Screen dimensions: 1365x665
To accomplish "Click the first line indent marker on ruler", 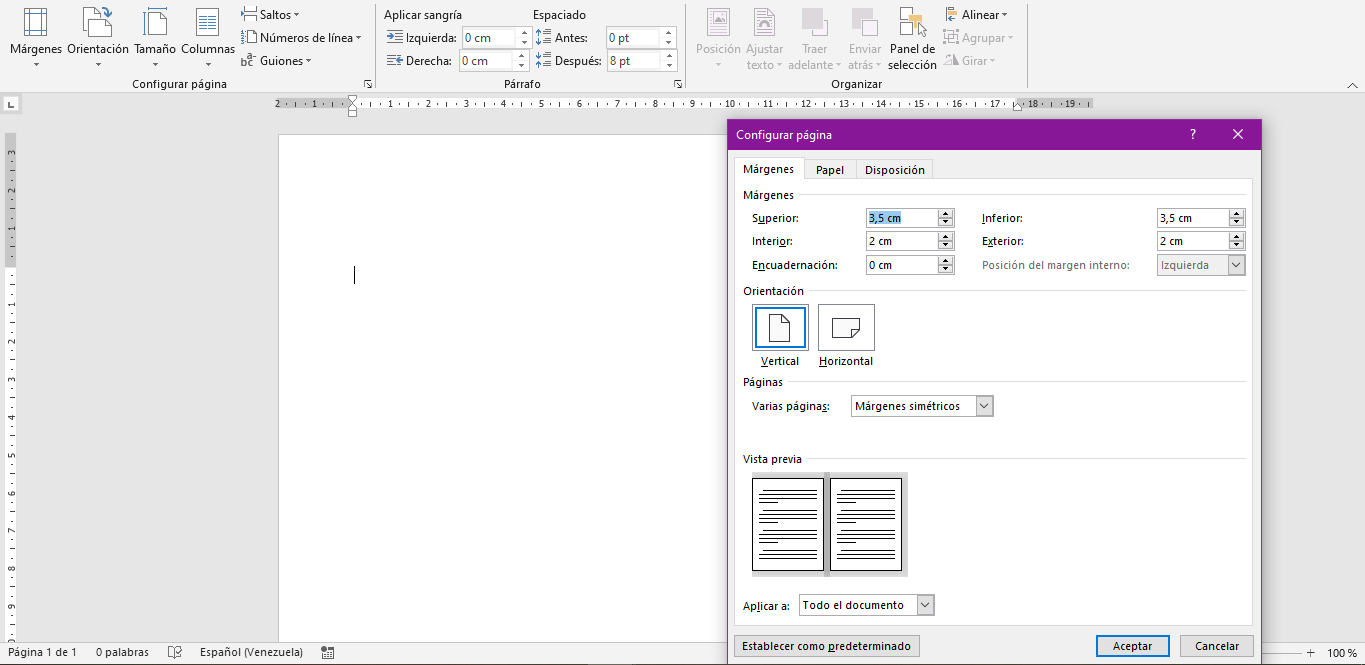I will [352, 100].
